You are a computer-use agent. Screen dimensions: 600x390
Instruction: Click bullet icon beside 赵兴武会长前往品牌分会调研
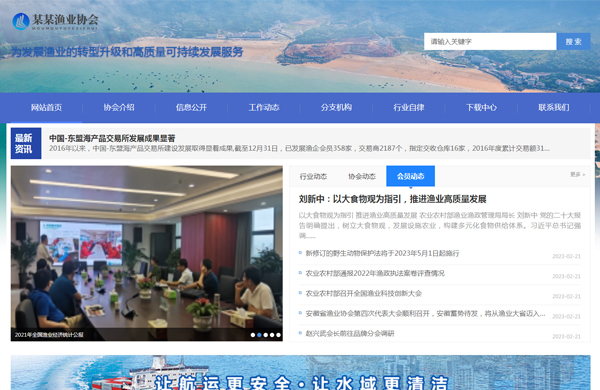[x=300, y=333]
